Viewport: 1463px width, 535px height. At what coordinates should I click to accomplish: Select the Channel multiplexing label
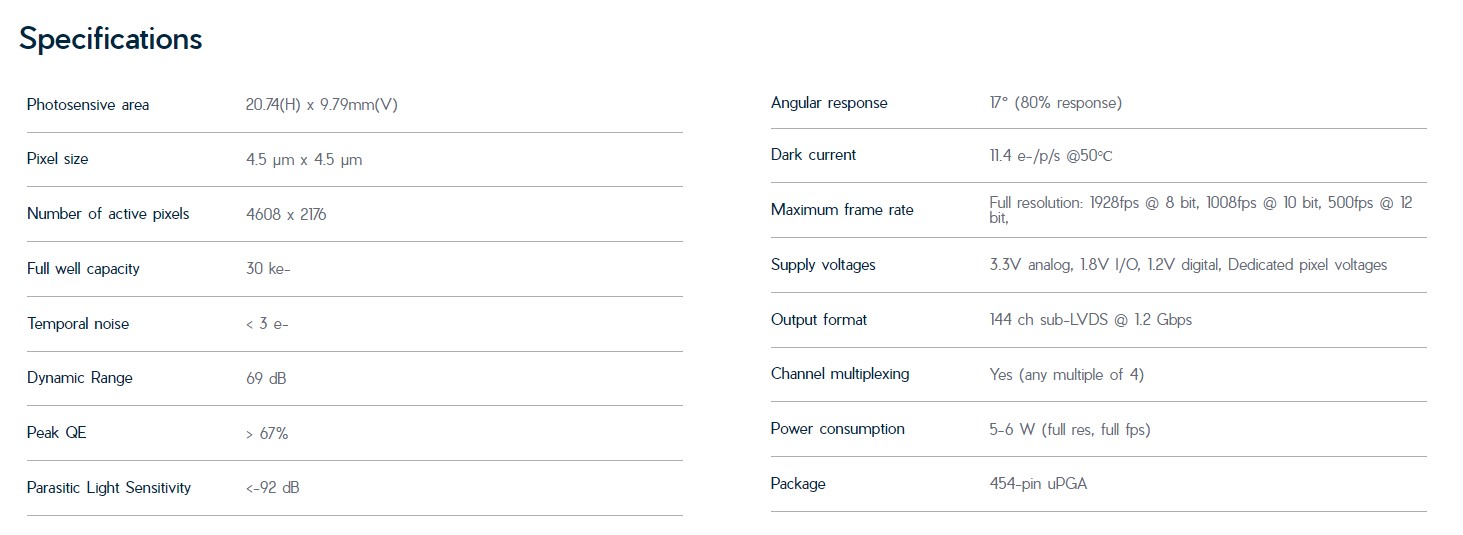[x=840, y=374]
